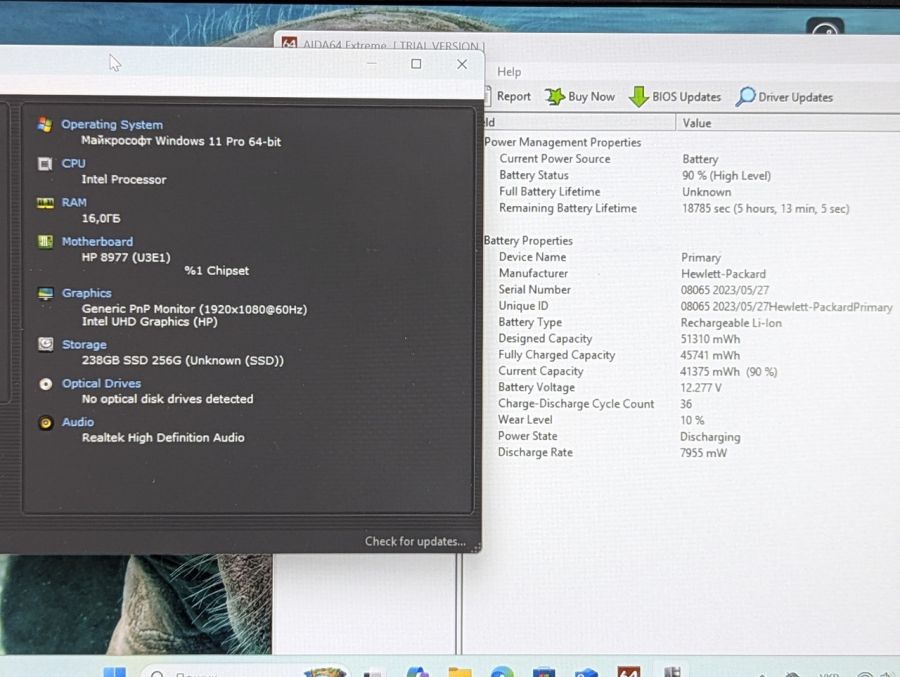Select the Full Battery Lifetime row
Image resolution: width=900 pixels, height=677 pixels.
click(692, 192)
